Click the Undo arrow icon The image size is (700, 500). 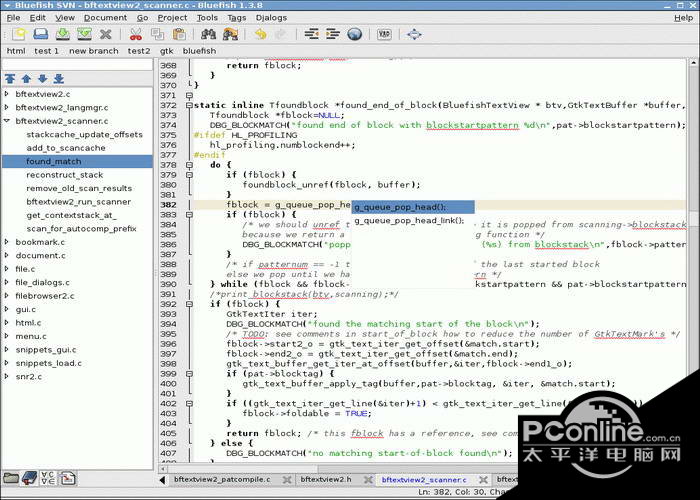pos(261,34)
